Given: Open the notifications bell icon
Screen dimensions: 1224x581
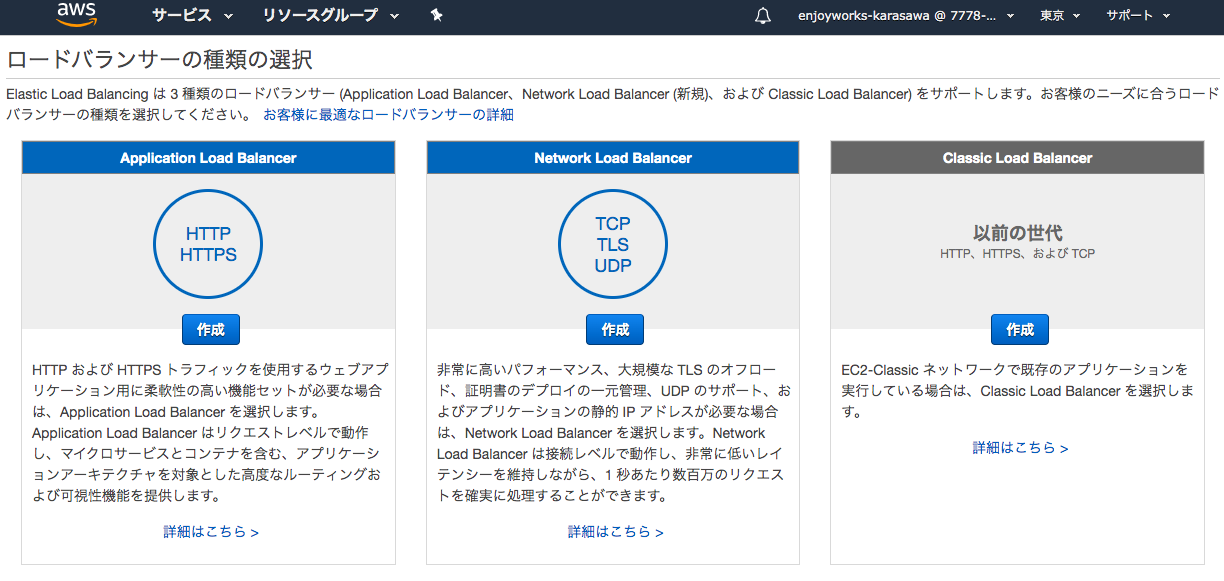Looking at the screenshot, I should 763,15.
